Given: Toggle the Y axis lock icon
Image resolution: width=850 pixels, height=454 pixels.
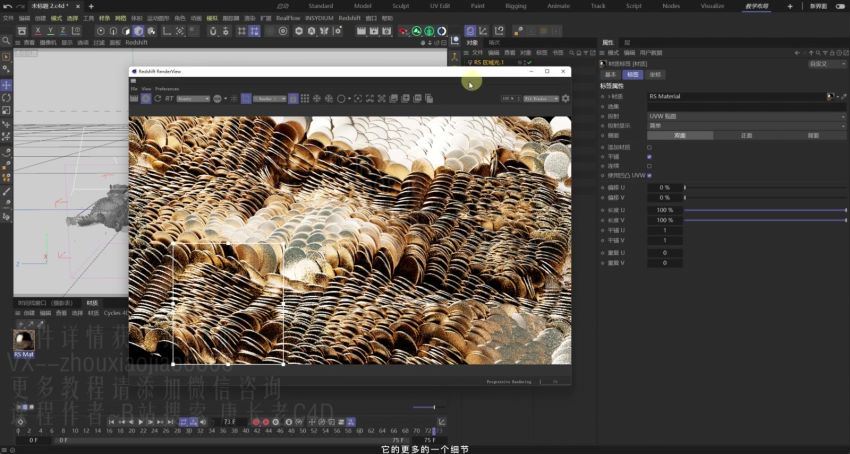Looking at the screenshot, I should pos(50,31).
